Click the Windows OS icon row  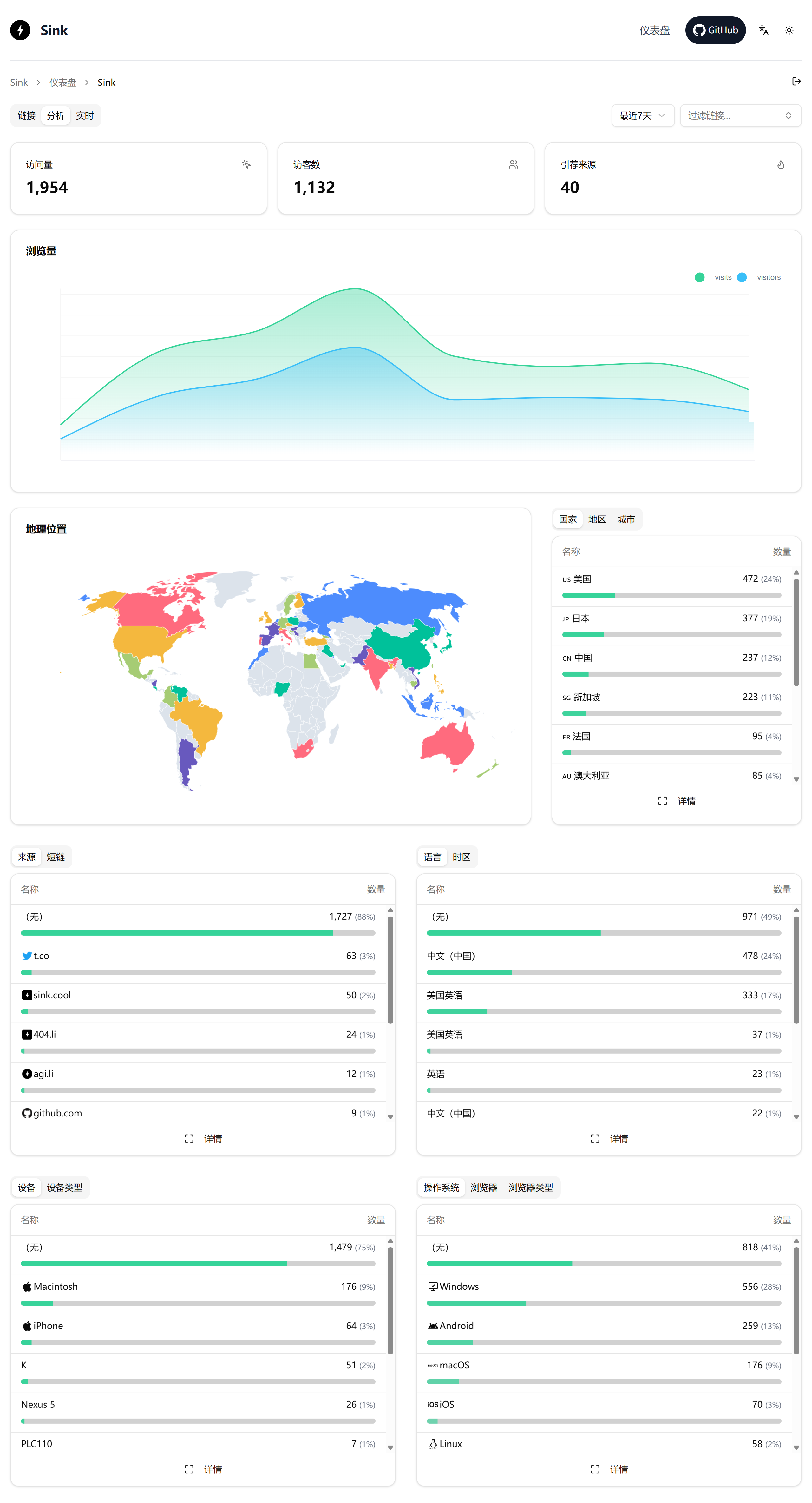click(x=433, y=1287)
